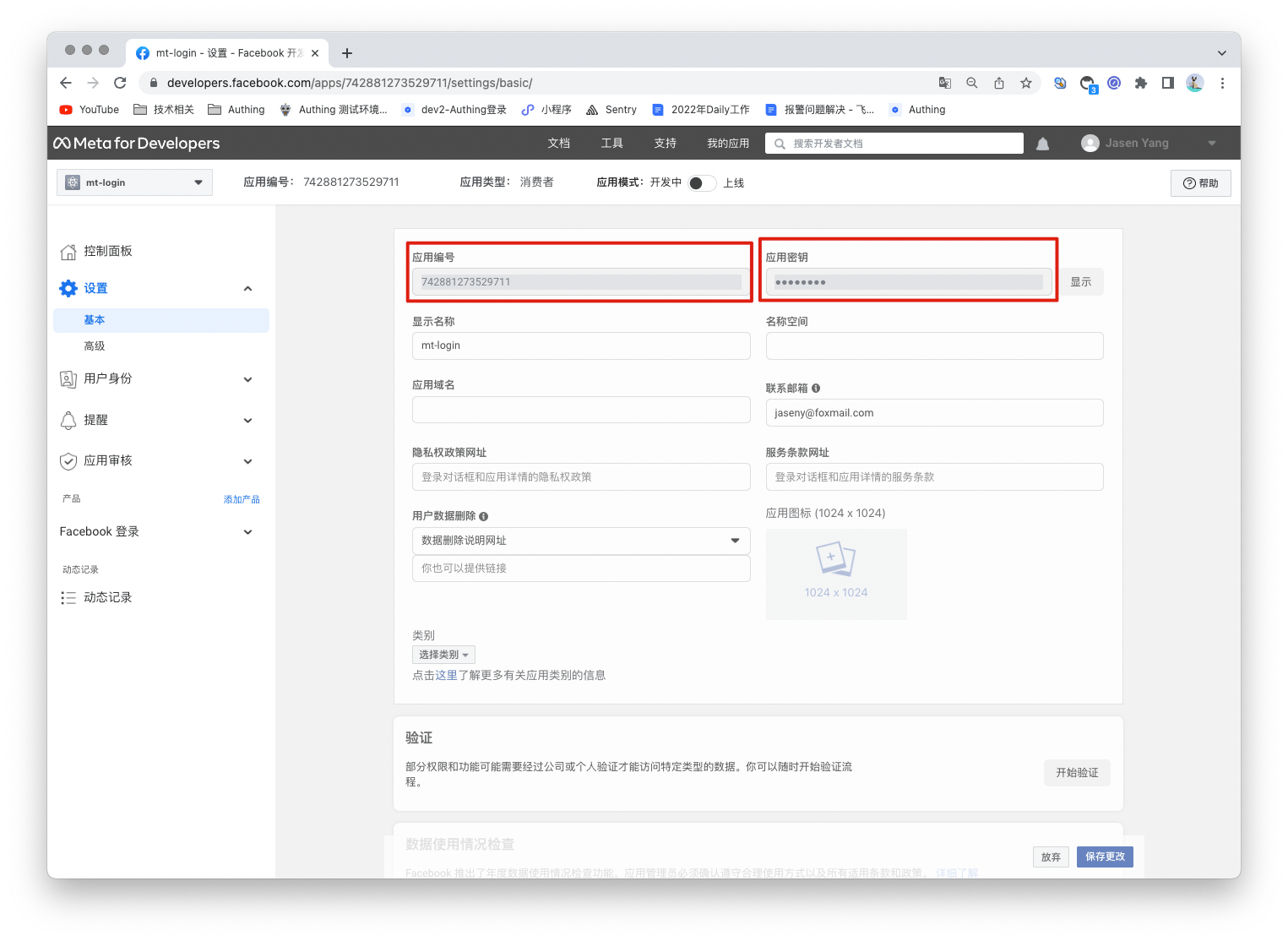This screenshot has height=941, width=1288.
Task: Click the notification bell icon
Action: 1042,144
